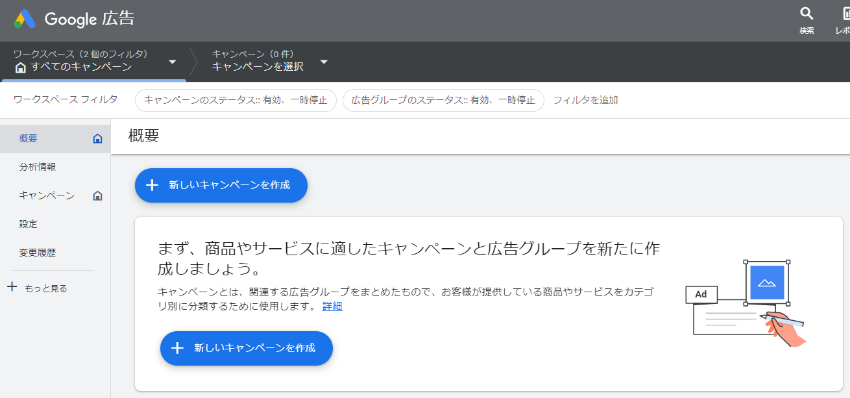Viewport: 850px width, 398px height.
Task: Select 概要 in the sidebar
Action: pyautogui.click(x=55, y=138)
